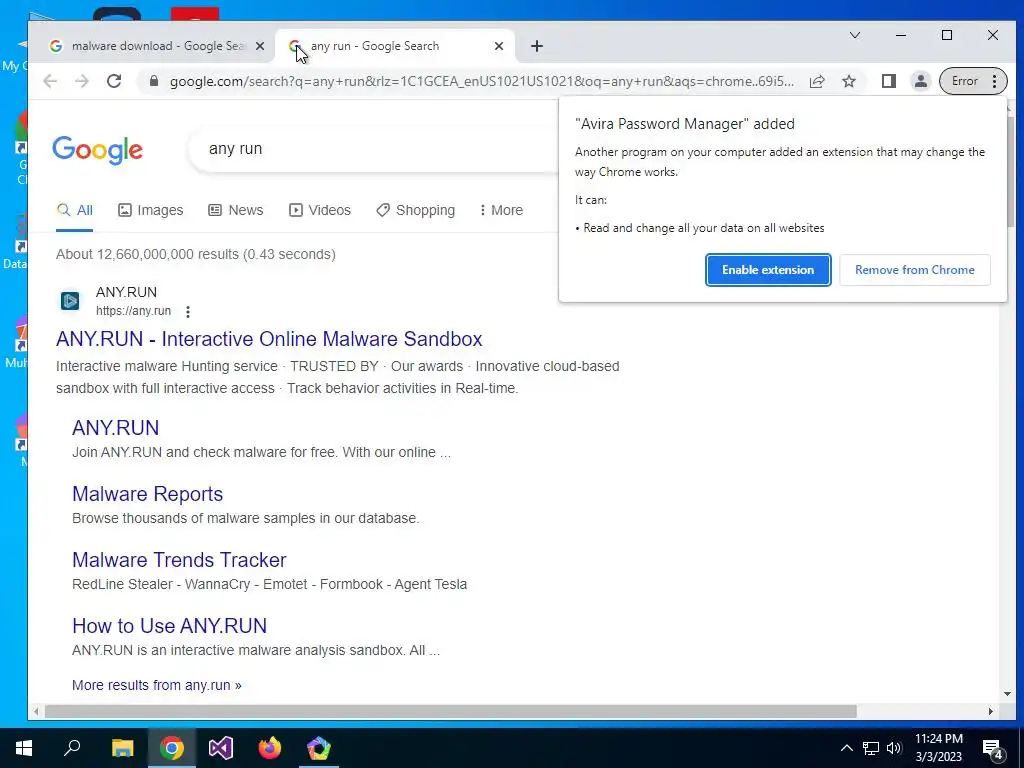Open the Chrome profile avatar
The width and height of the screenshot is (1024, 768).
tap(920, 81)
